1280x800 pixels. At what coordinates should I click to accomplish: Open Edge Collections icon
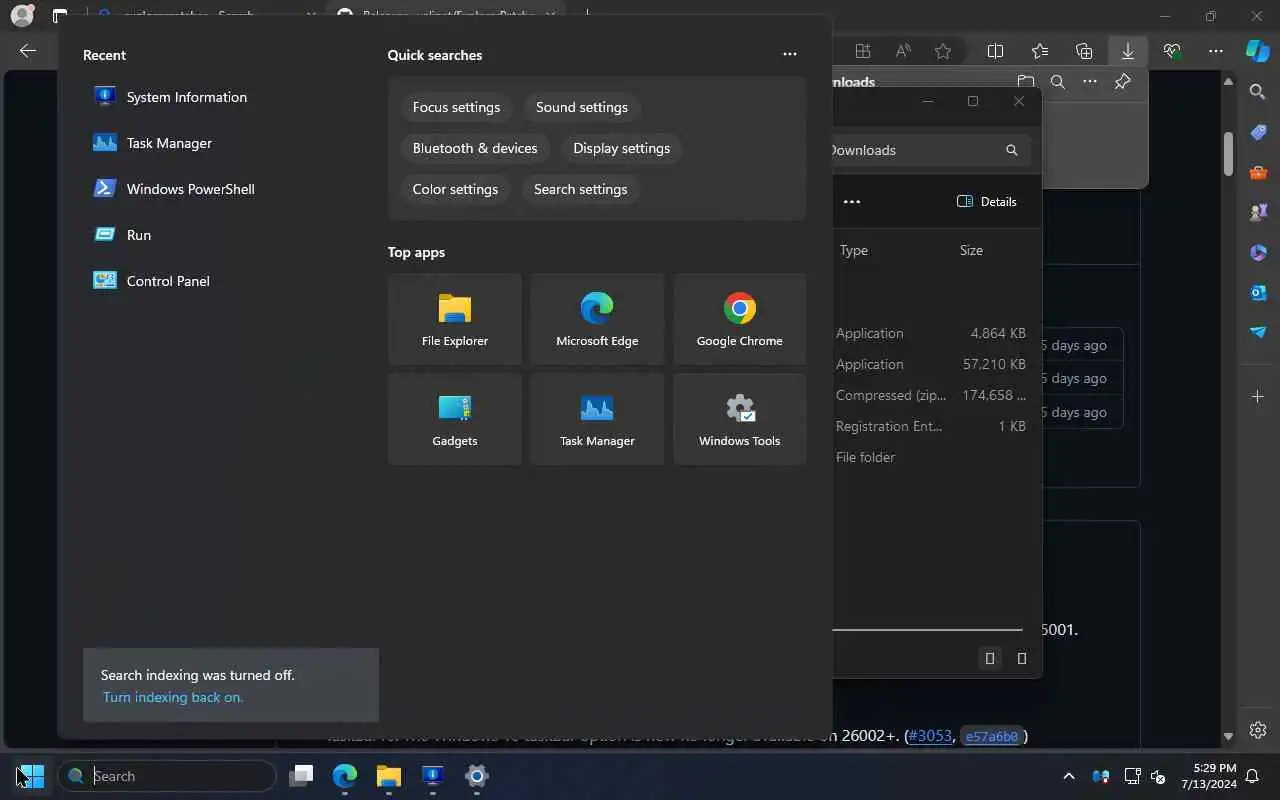(x=1084, y=51)
